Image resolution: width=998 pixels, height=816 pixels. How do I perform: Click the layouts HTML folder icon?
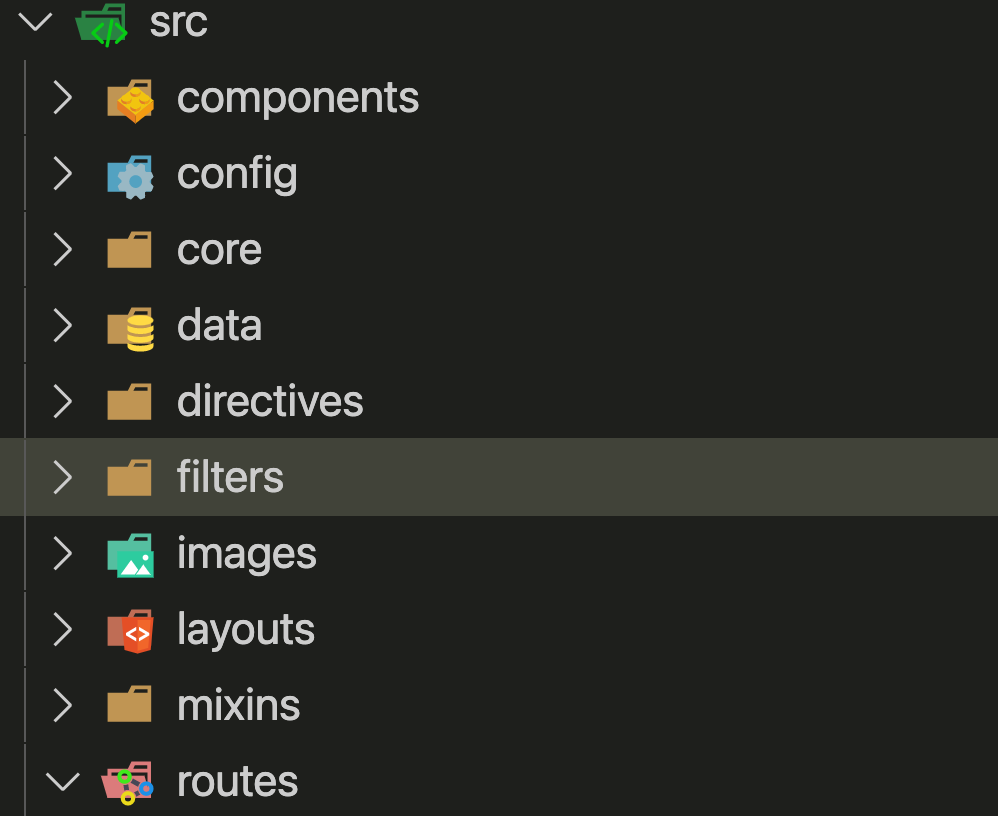(130, 631)
